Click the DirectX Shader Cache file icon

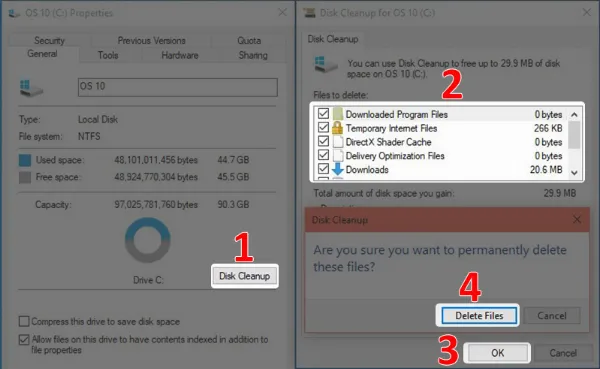[x=338, y=142]
